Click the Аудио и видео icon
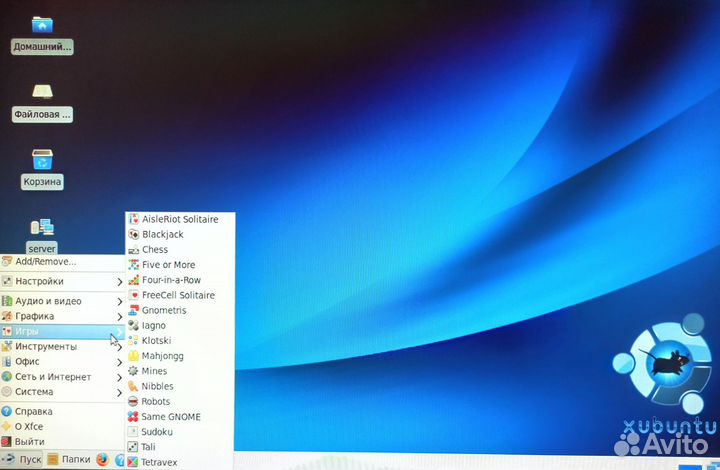Screen dimensions: 720x470 click(x=6, y=301)
